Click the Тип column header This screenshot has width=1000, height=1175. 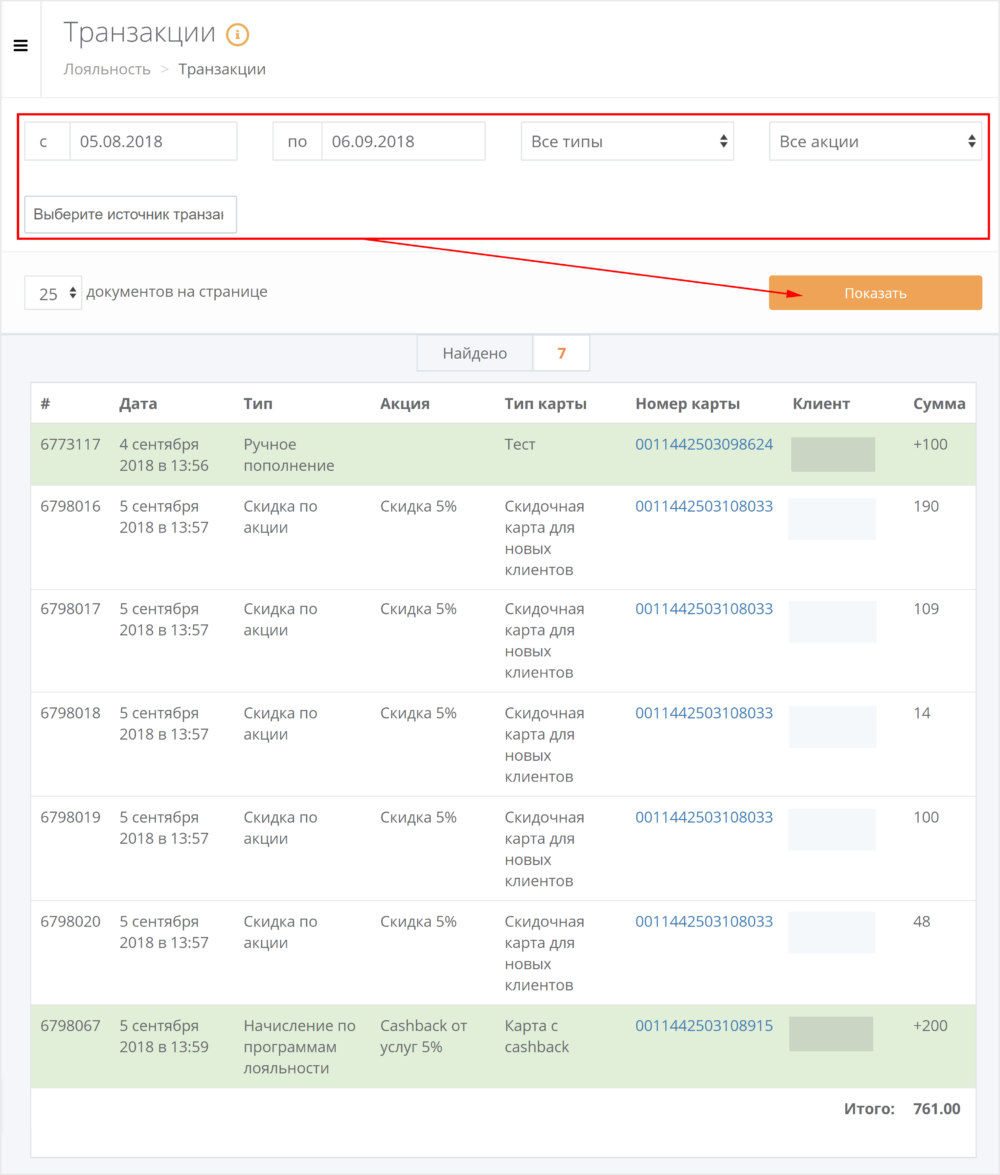pos(258,404)
